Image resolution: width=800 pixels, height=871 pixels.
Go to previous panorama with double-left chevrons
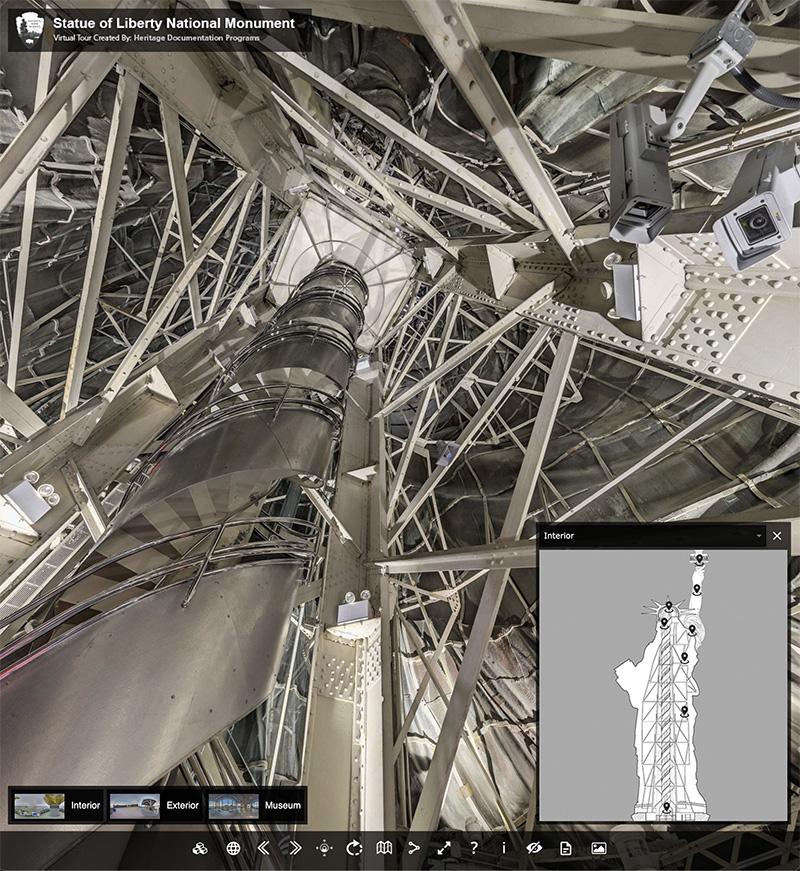263,848
